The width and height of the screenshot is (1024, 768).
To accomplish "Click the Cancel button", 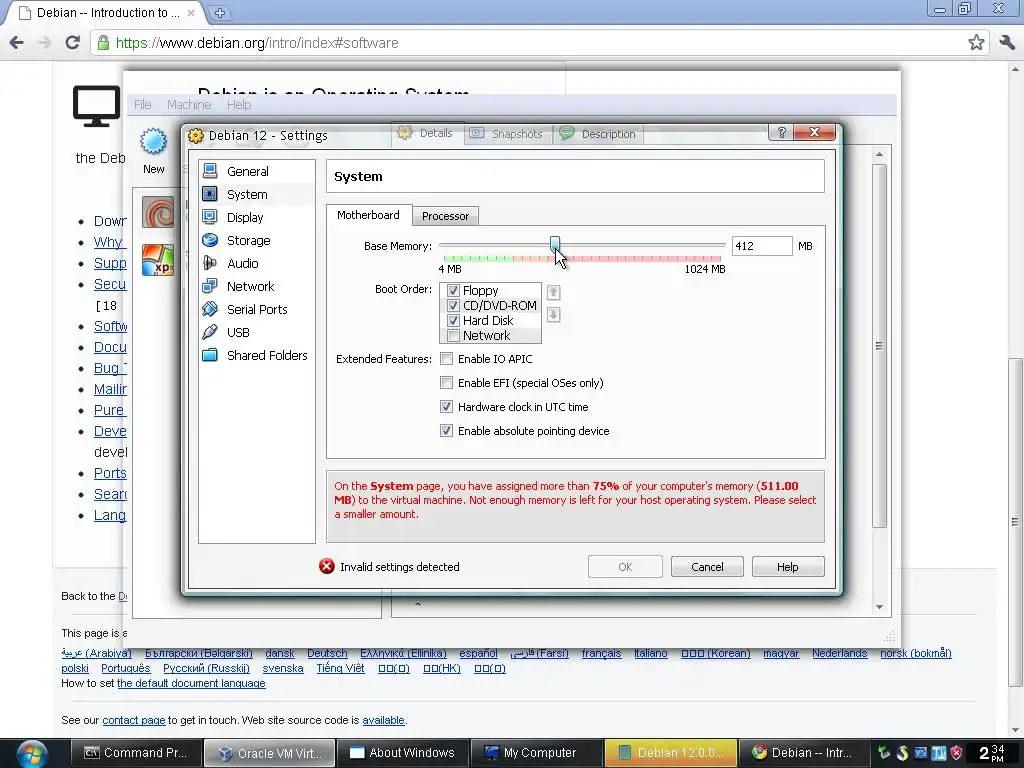I will [707, 567].
